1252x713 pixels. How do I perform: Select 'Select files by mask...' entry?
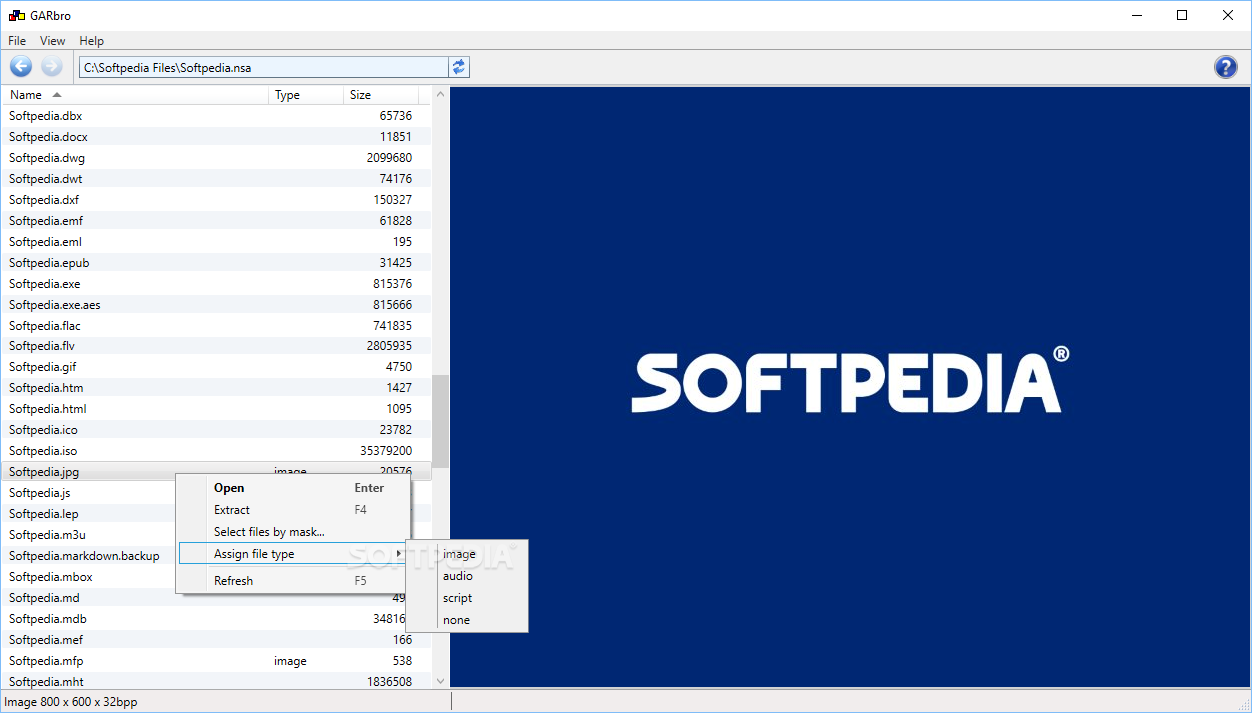293,532
